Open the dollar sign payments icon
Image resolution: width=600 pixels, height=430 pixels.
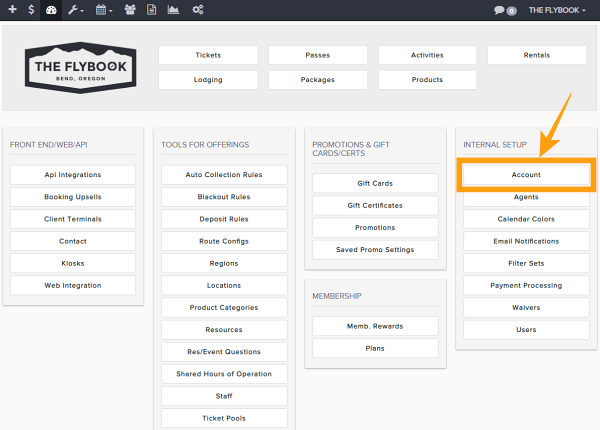point(31,9)
